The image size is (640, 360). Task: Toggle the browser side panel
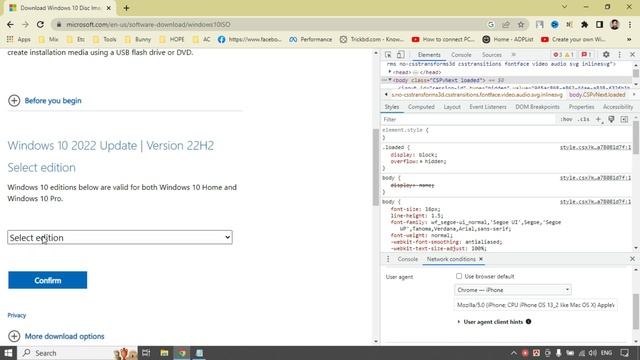[x=599, y=24]
